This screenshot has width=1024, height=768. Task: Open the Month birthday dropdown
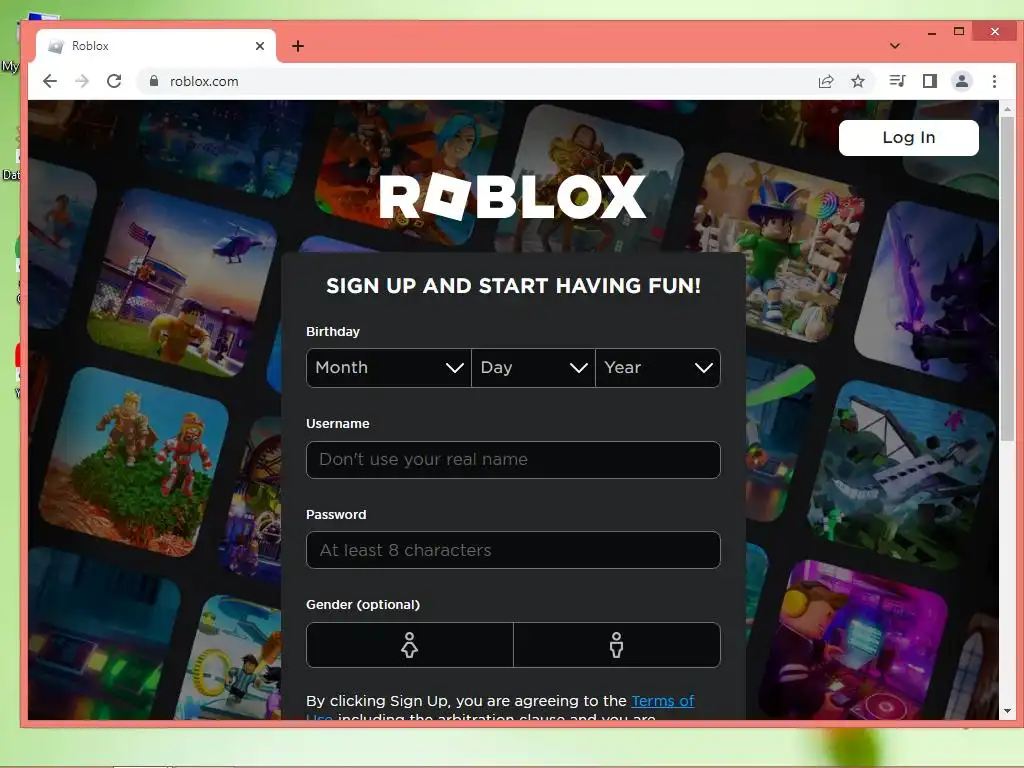pos(389,368)
